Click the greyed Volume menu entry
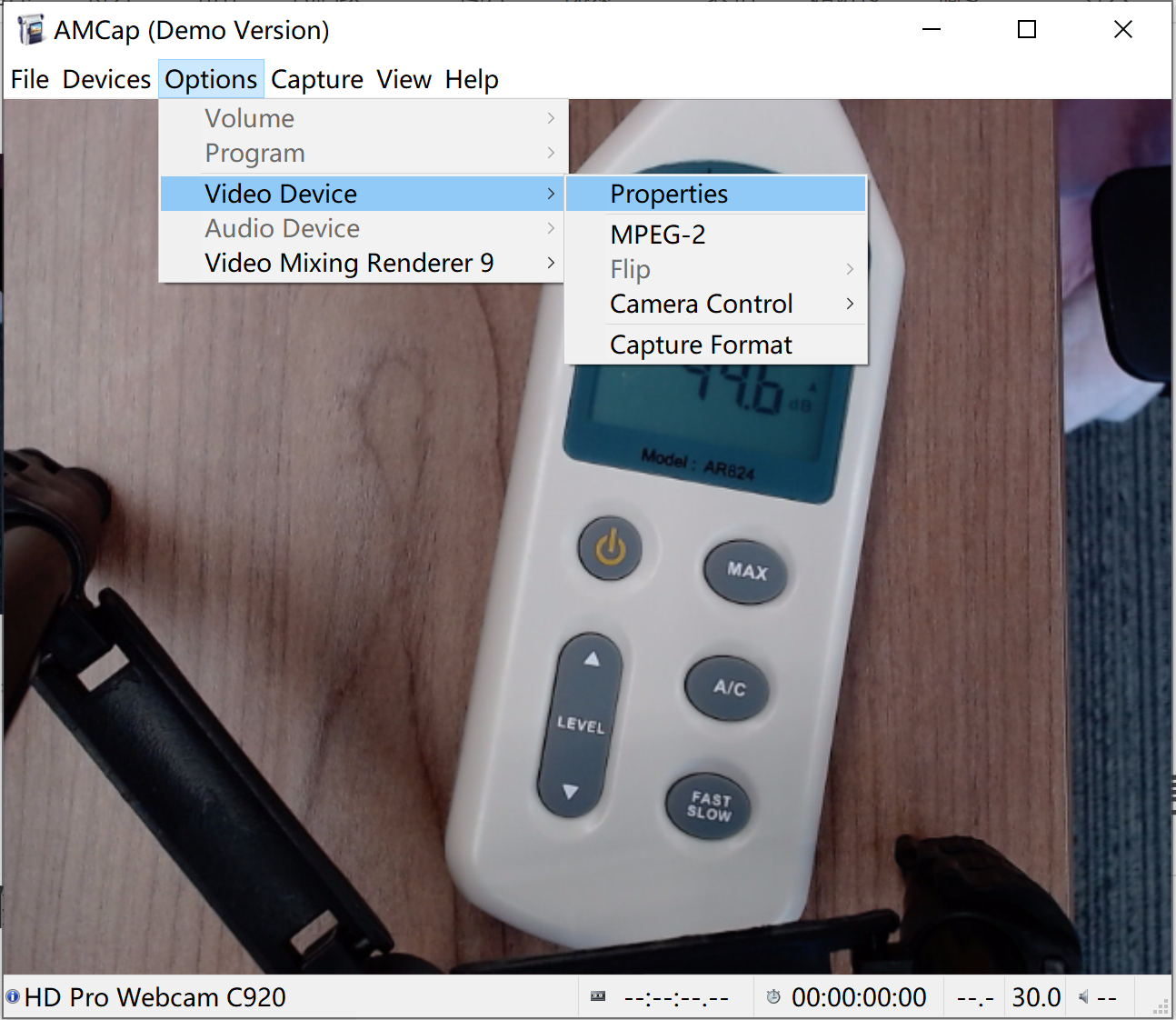The width and height of the screenshot is (1176, 1020). click(x=362, y=118)
